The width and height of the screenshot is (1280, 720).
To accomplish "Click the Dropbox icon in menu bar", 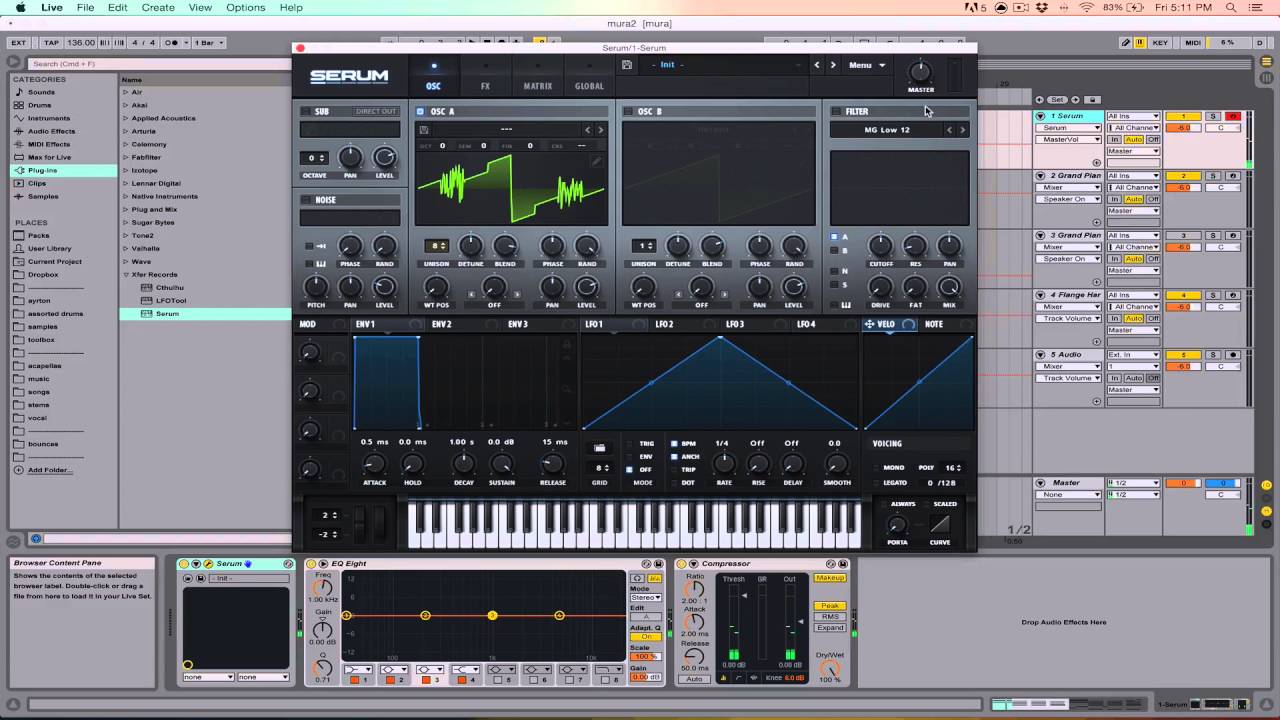I will [x=1041, y=7].
